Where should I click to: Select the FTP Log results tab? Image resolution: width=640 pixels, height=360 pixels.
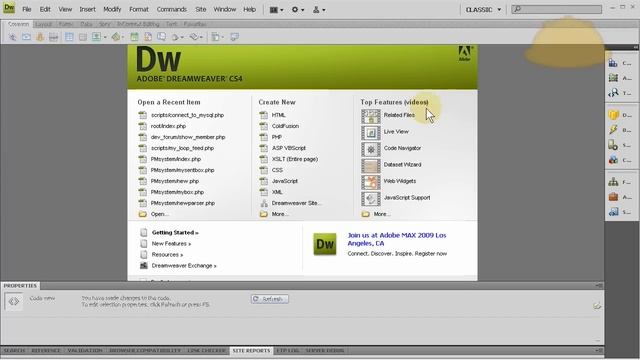(288, 350)
